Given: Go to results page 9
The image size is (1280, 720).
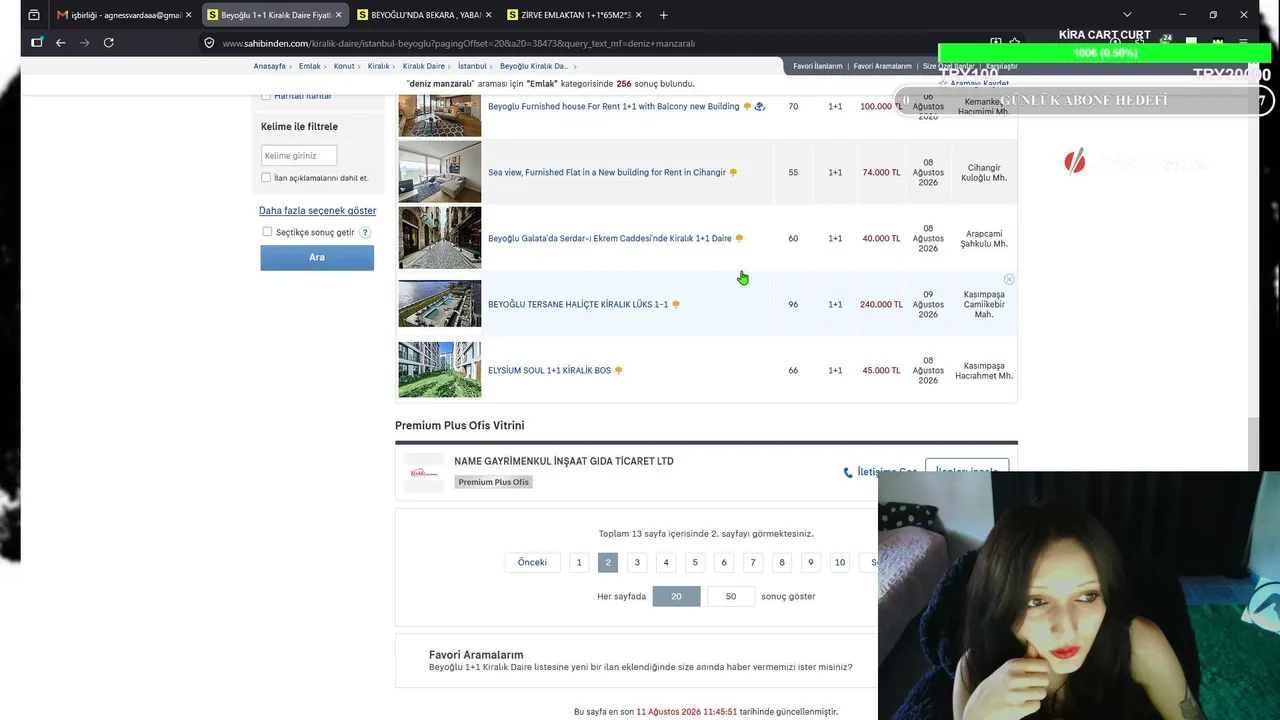Looking at the screenshot, I should pos(811,562).
